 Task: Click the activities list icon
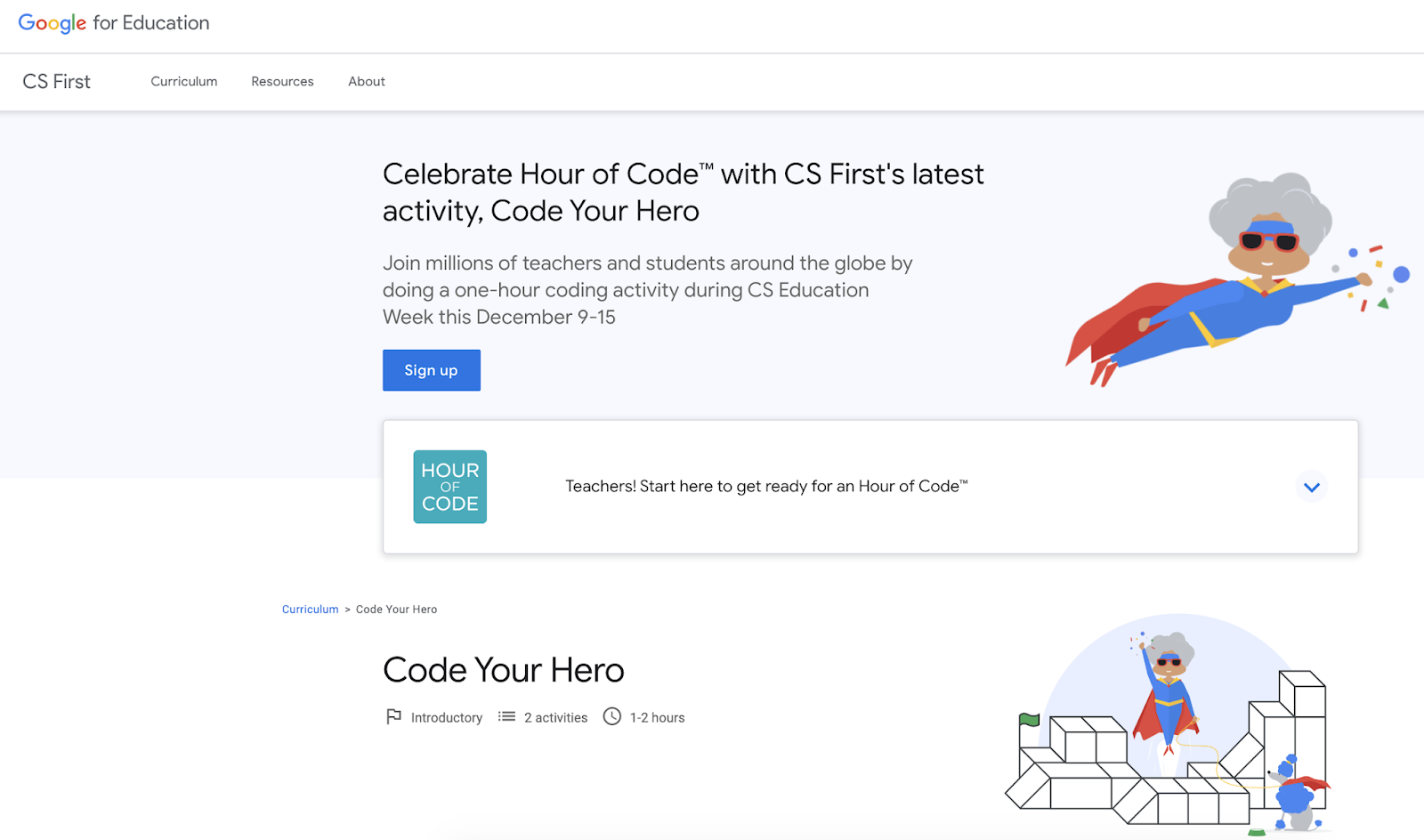(x=506, y=716)
